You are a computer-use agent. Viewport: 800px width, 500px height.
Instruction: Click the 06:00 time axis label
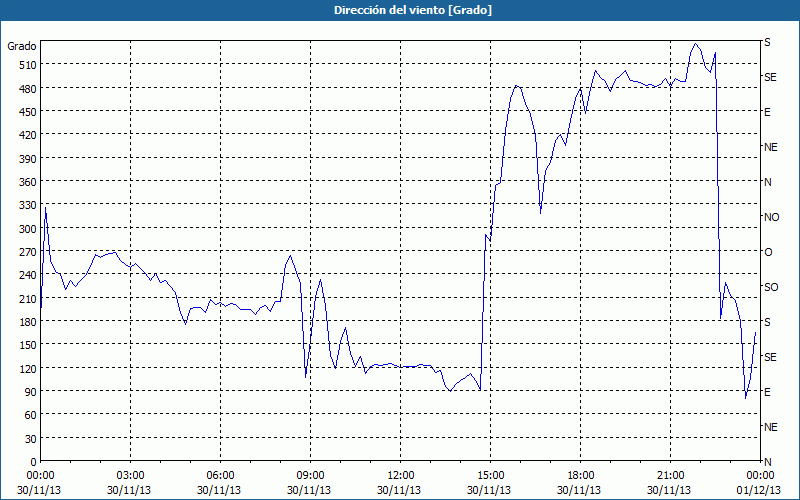pos(220,476)
